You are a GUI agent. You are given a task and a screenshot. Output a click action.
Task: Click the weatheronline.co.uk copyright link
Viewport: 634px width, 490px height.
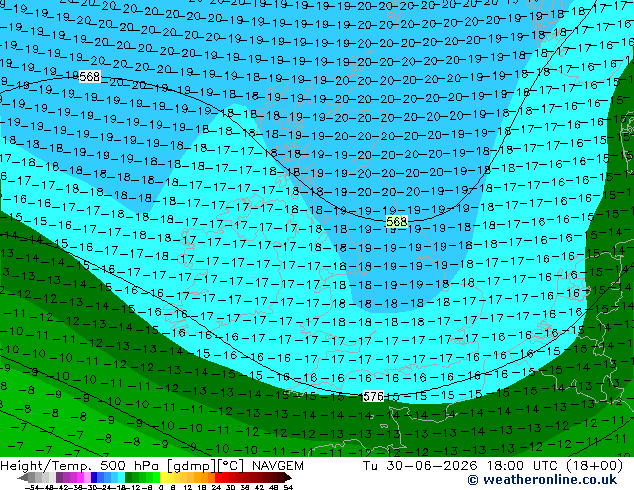[542, 480]
